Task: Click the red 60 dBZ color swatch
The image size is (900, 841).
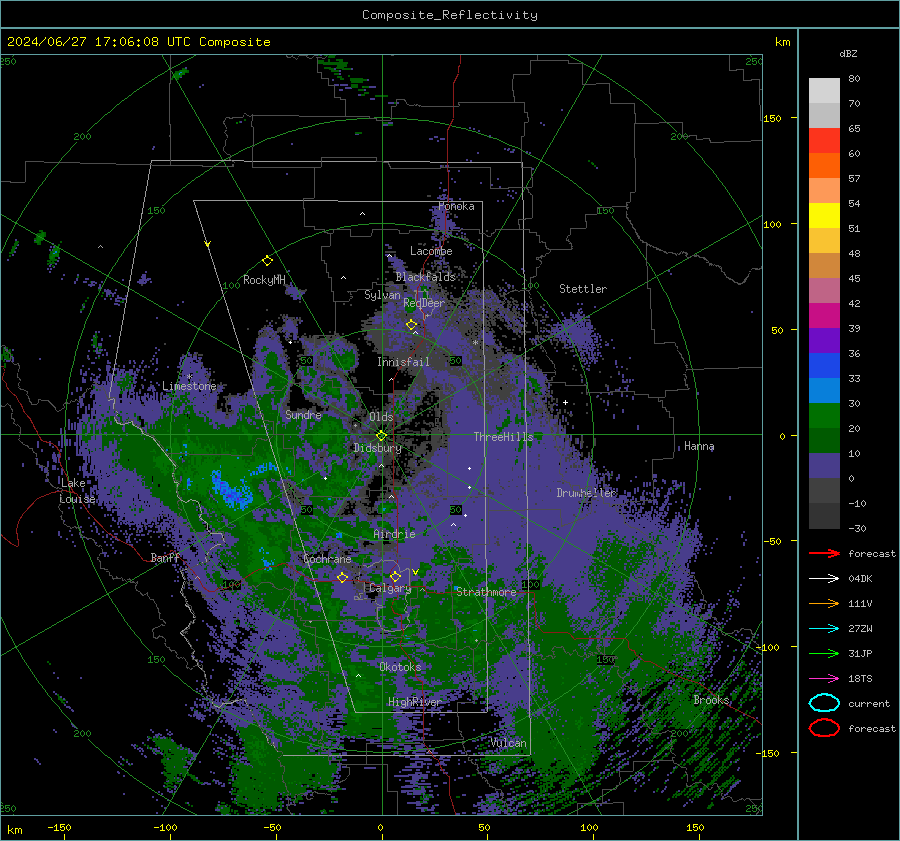Action: point(824,141)
